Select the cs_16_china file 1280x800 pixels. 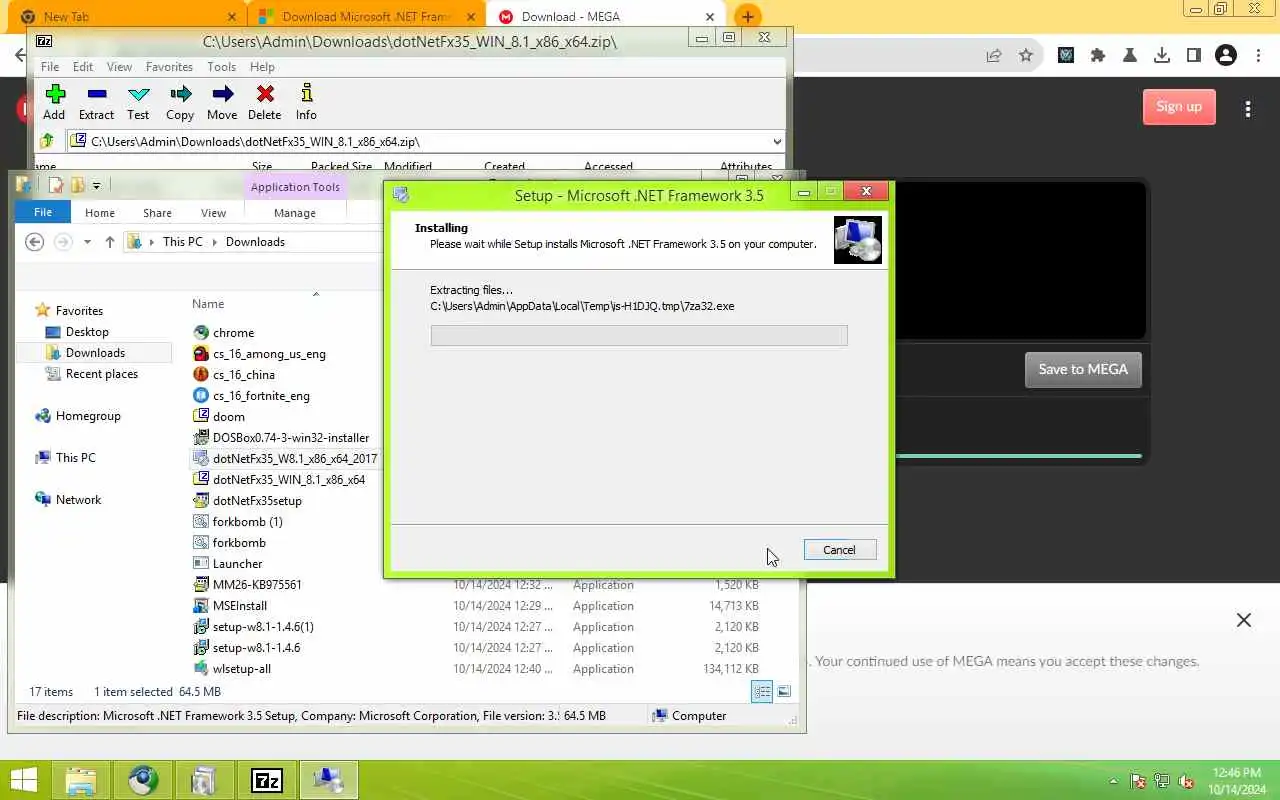click(244, 375)
